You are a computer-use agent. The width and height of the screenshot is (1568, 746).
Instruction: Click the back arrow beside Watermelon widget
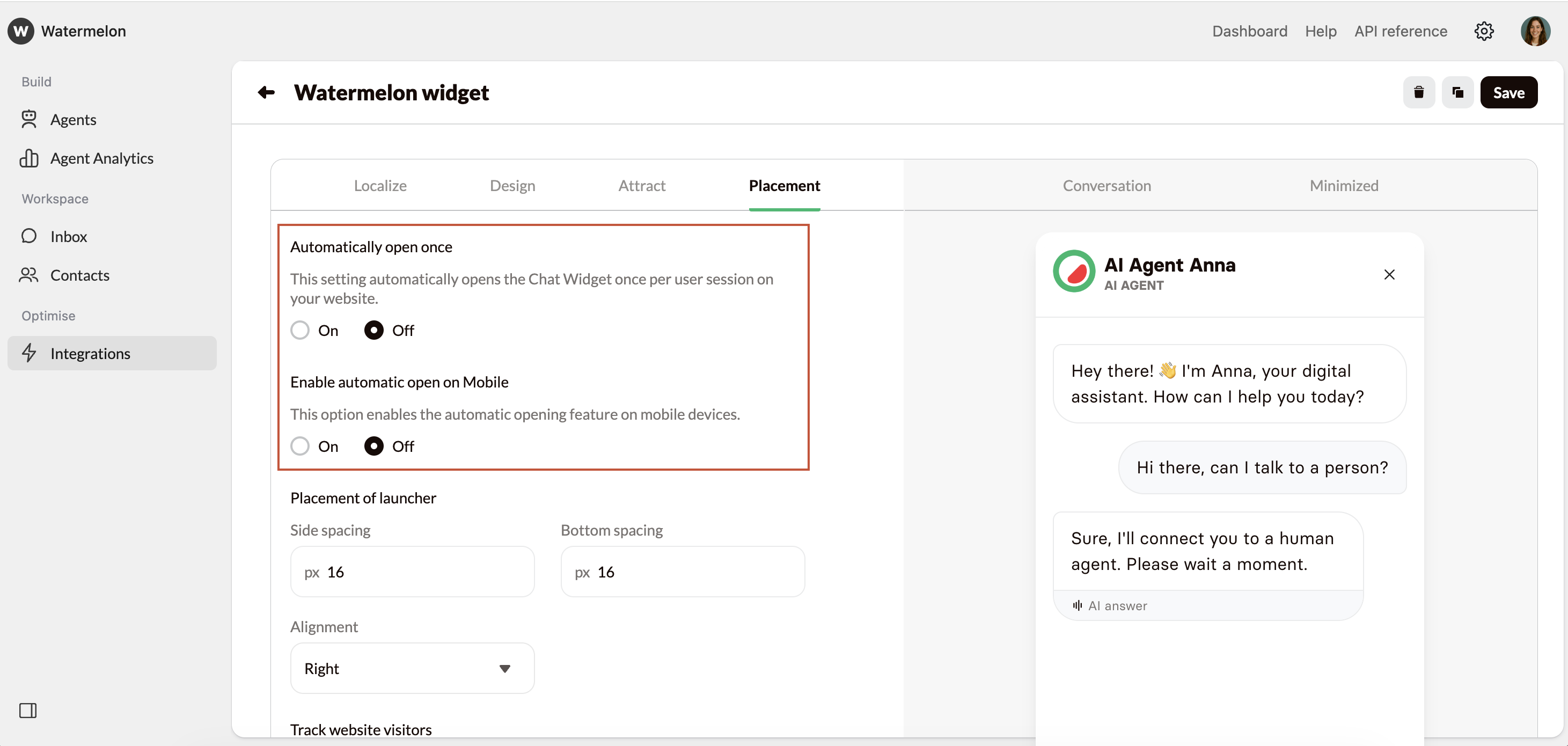tap(266, 92)
